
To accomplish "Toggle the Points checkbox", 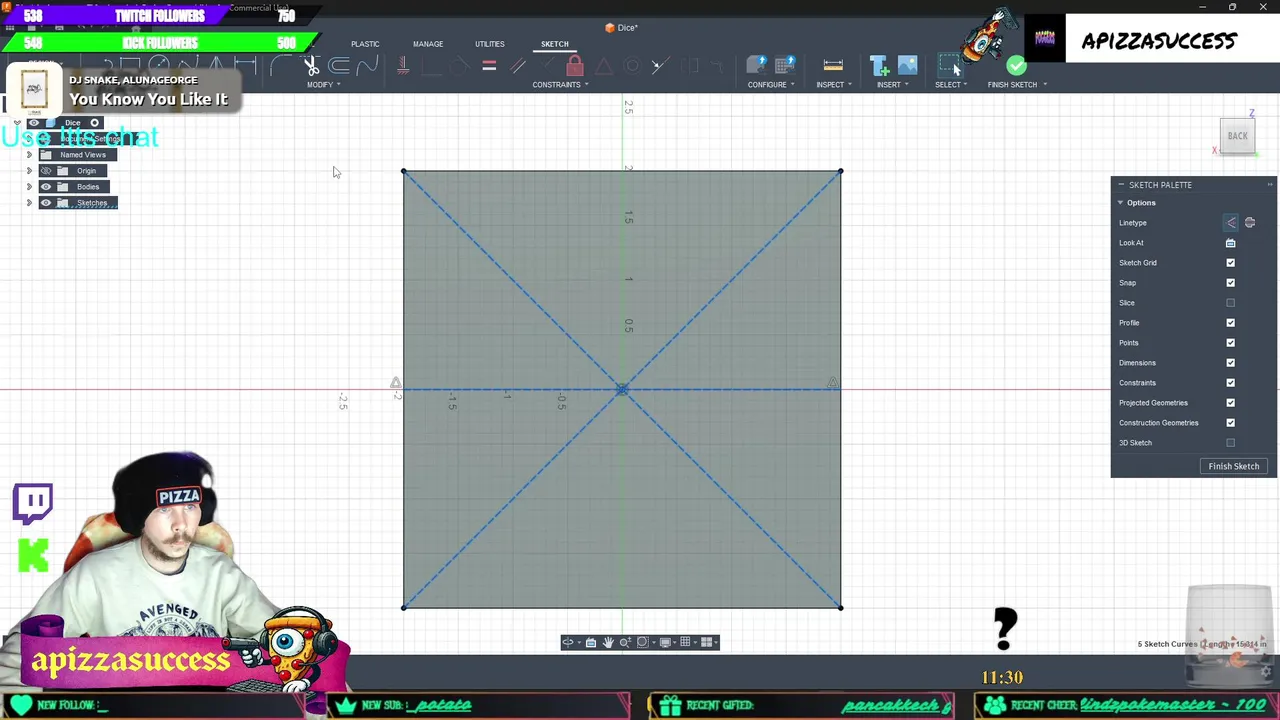I will pos(1230,343).
